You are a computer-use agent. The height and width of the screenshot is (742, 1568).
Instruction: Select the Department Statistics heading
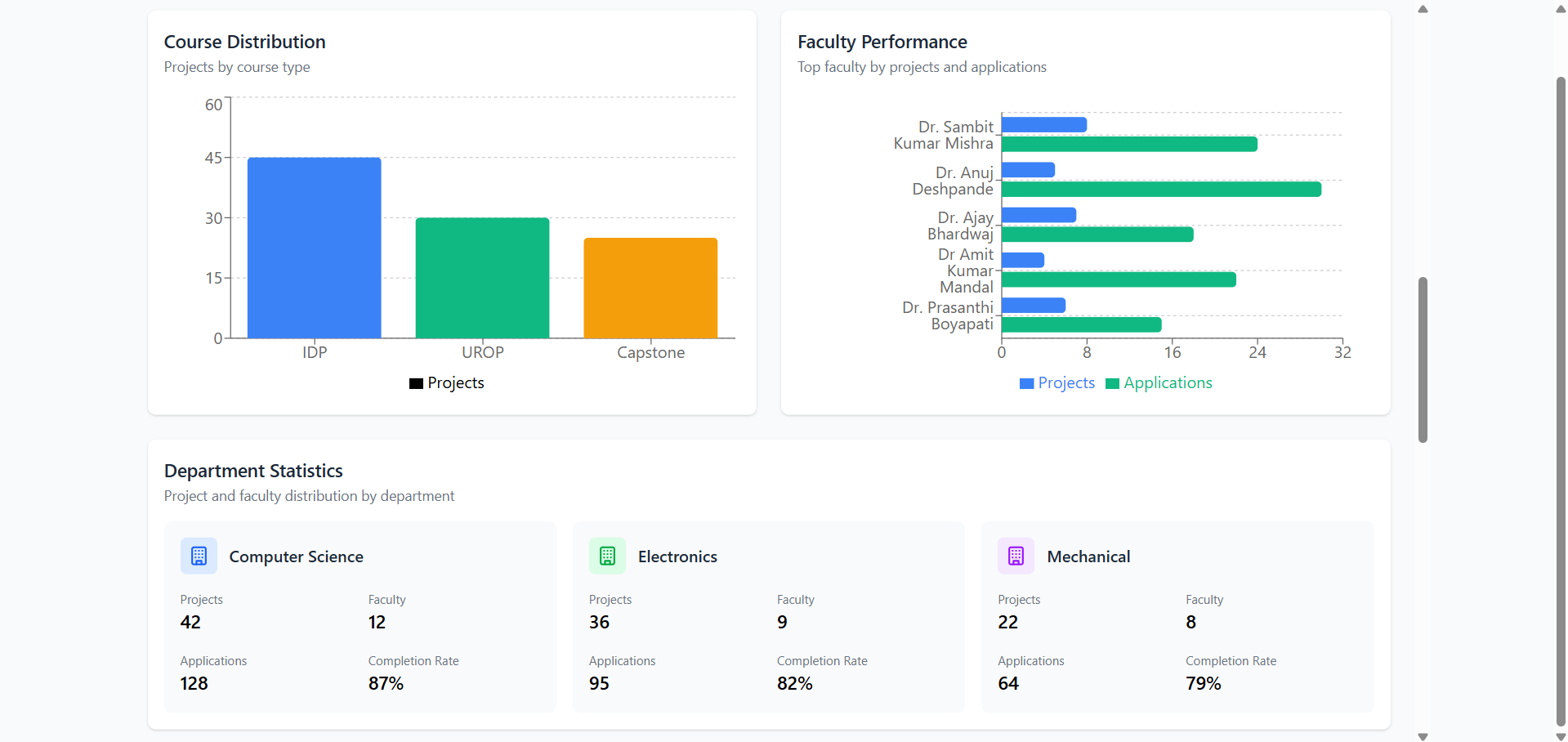(x=253, y=471)
